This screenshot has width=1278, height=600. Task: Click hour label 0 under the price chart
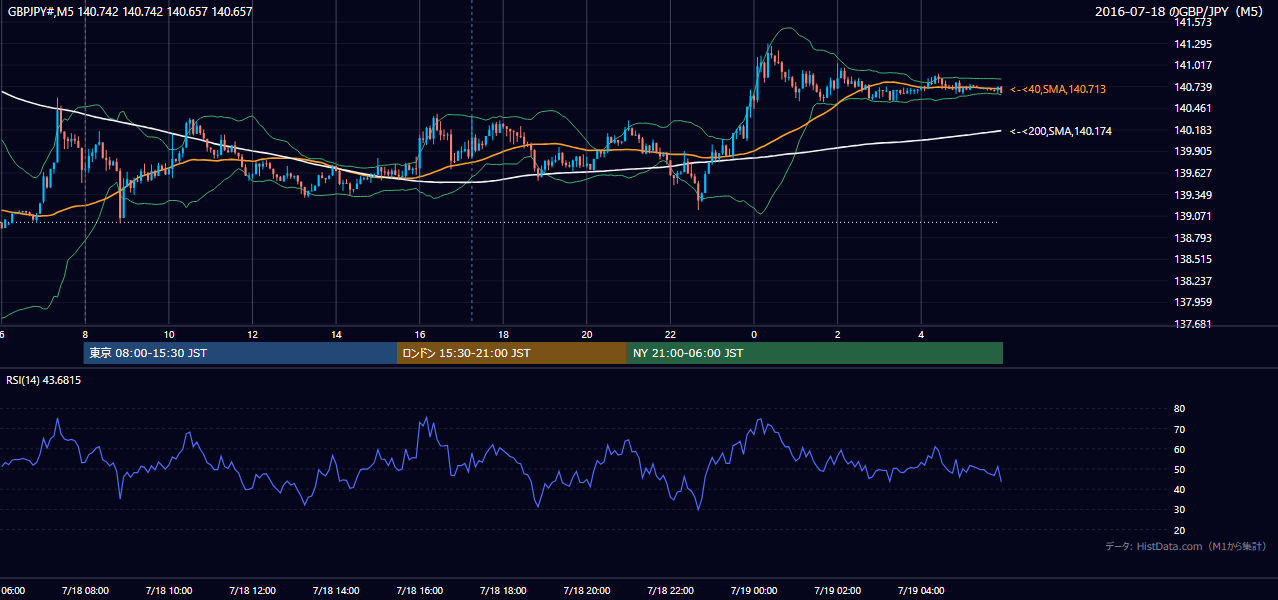pyautogui.click(x=754, y=334)
